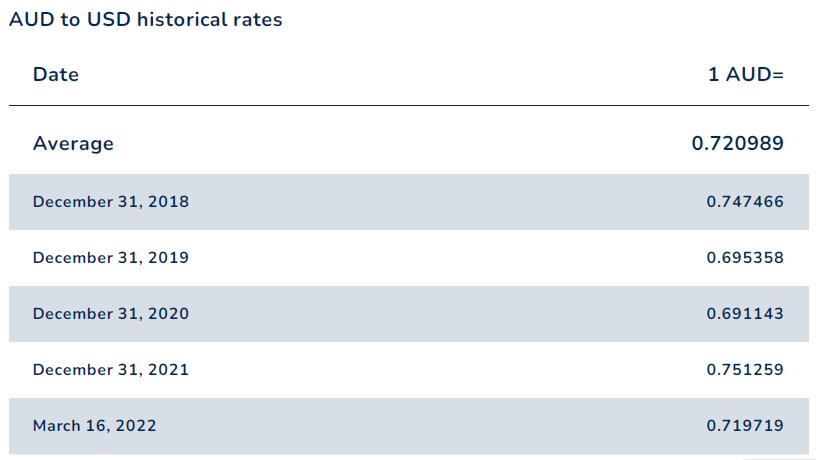Select the Date column header

56,74
